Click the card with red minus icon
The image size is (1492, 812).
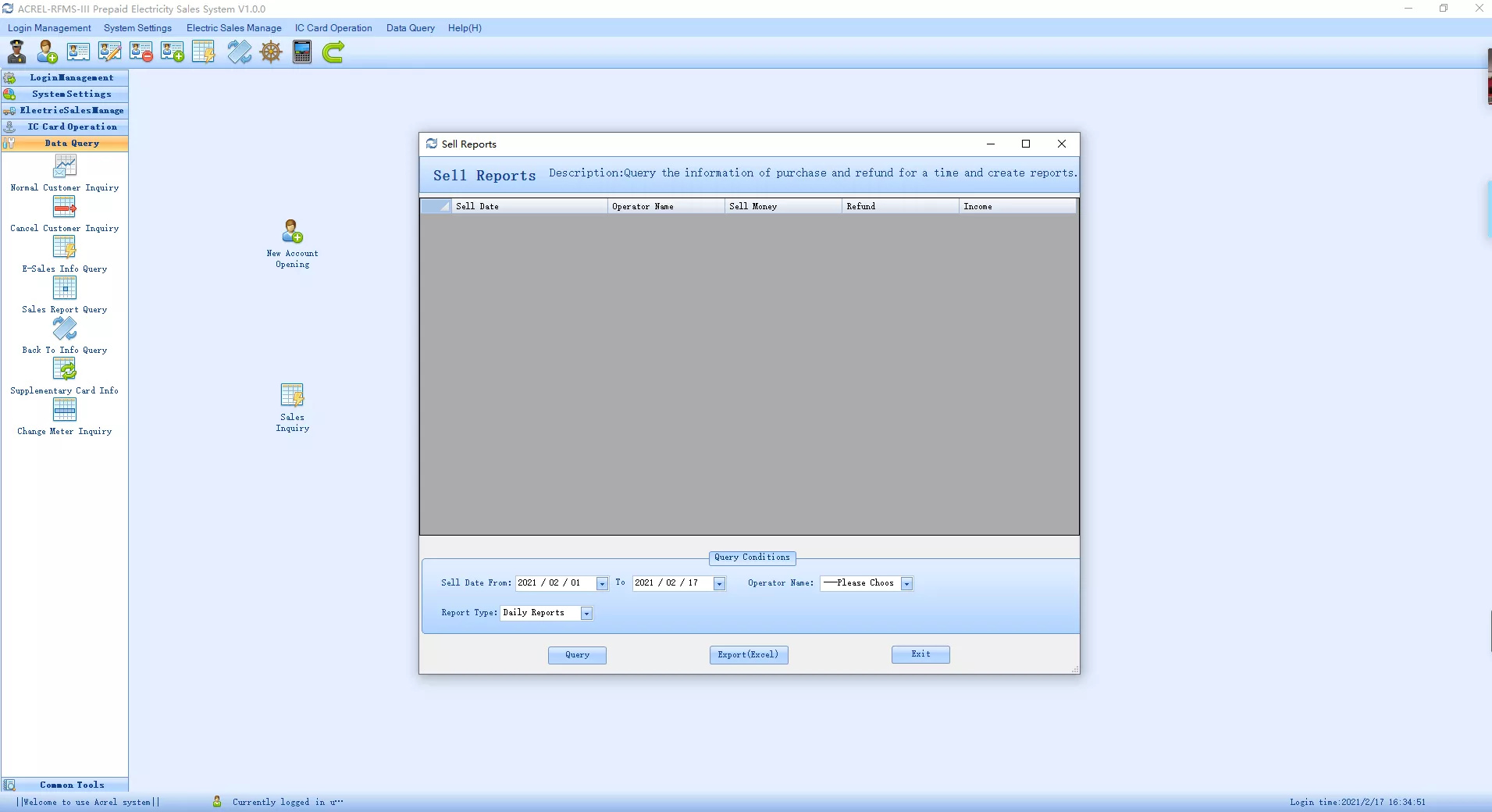(x=141, y=52)
